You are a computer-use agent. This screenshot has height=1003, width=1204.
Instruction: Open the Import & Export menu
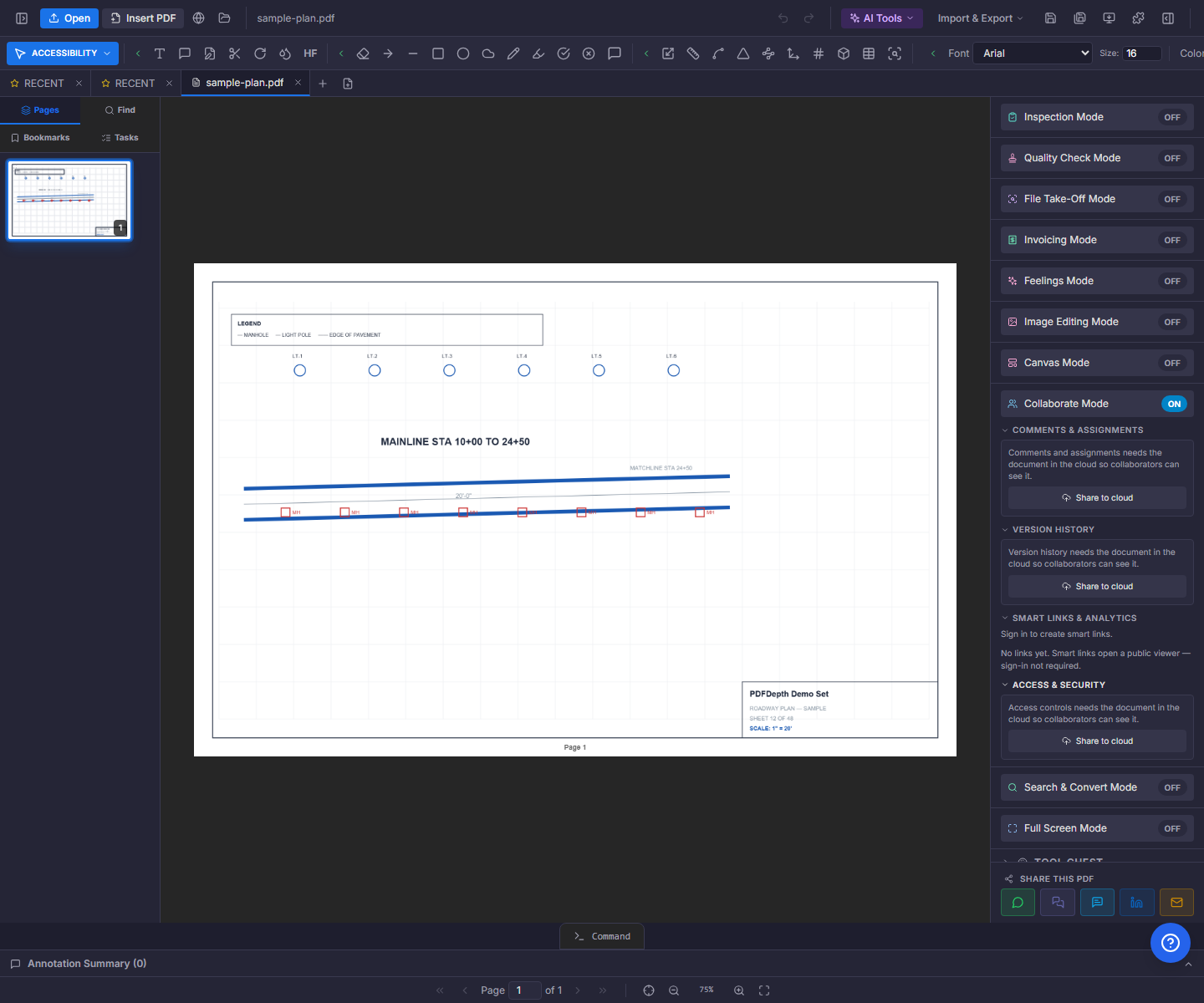(x=980, y=18)
